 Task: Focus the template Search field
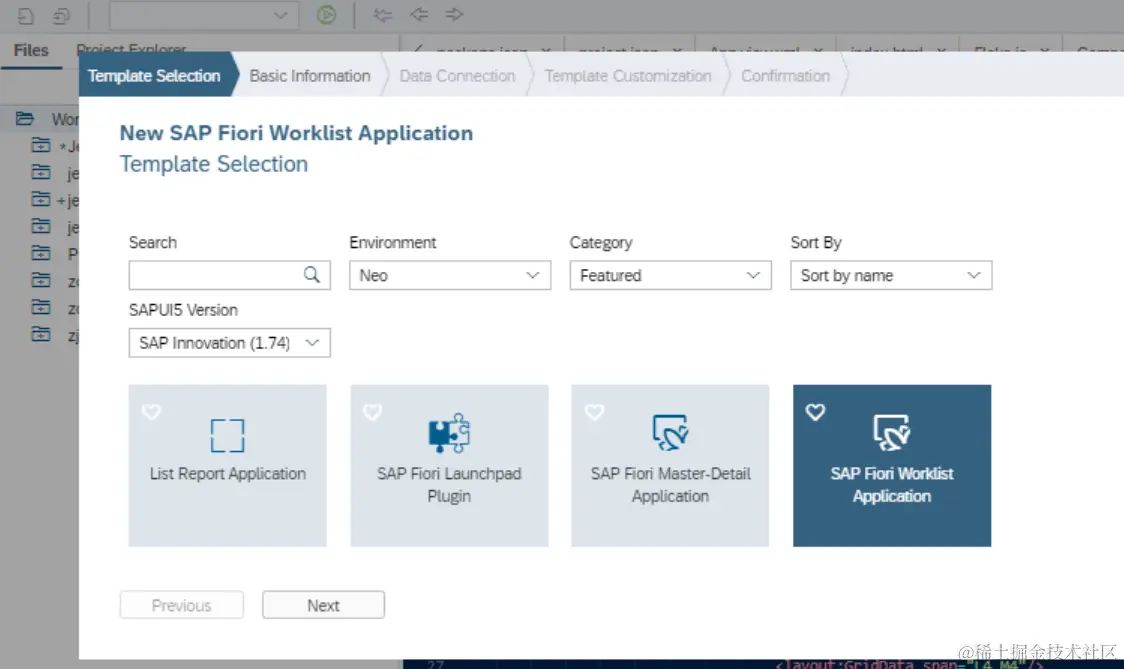click(229, 275)
